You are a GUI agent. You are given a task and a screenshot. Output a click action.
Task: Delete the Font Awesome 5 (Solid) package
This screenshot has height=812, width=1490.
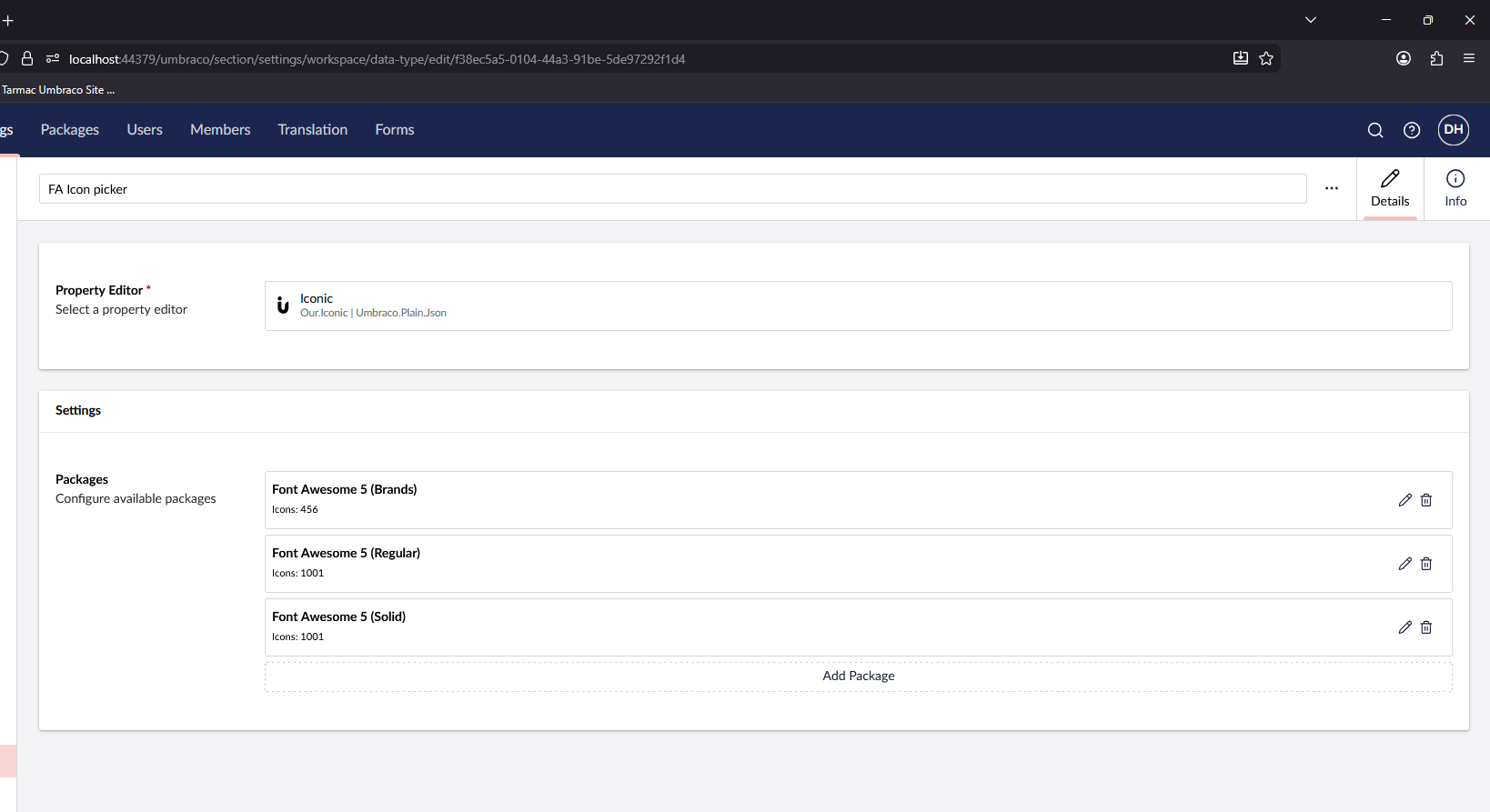pyautogui.click(x=1426, y=627)
